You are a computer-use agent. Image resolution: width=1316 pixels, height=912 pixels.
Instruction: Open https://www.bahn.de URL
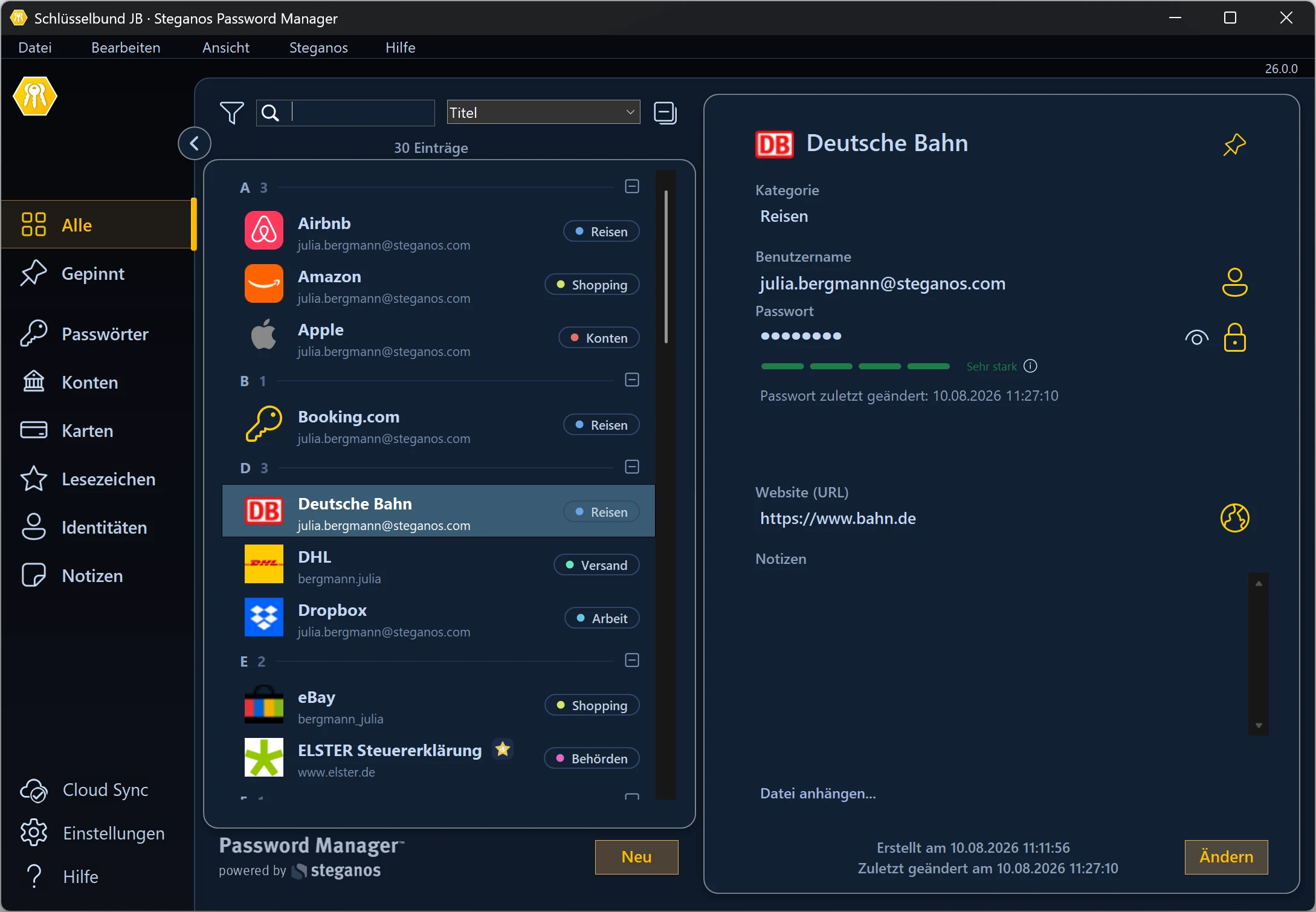tap(837, 518)
